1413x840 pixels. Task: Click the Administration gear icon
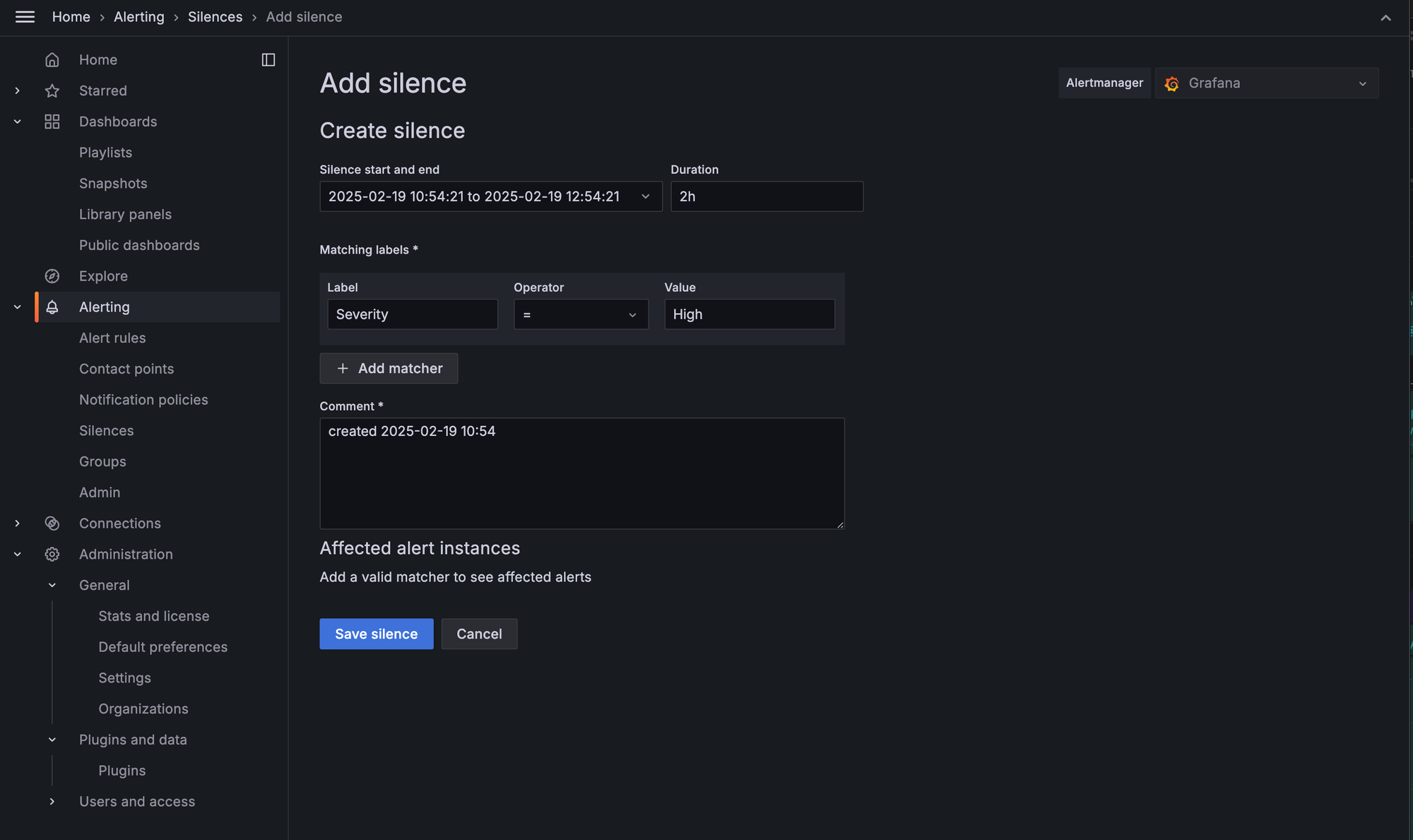(x=52, y=555)
